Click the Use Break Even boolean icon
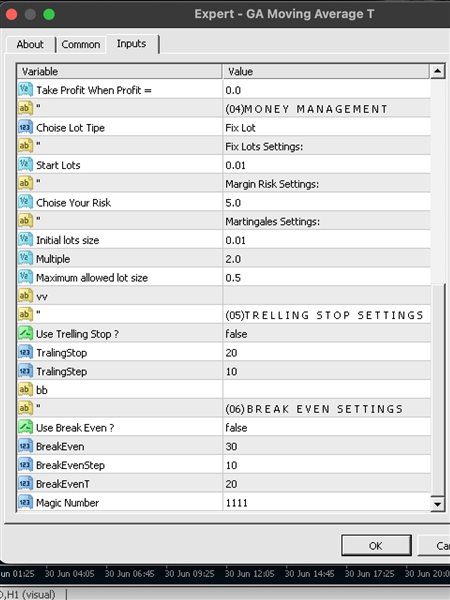Image resolution: width=450 pixels, height=600 pixels. [25, 427]
